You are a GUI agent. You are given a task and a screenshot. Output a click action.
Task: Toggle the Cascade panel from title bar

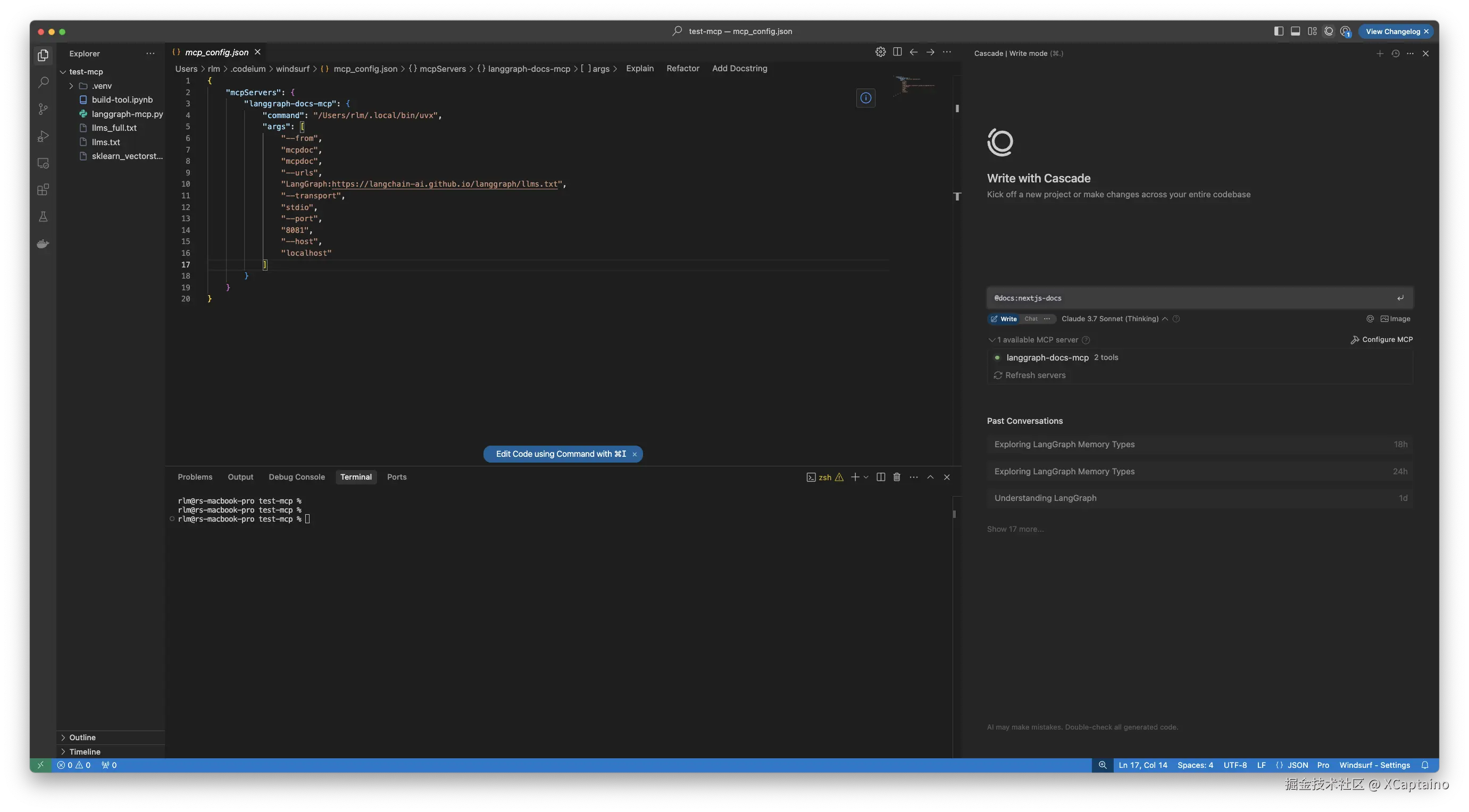tap(1328, 31)
